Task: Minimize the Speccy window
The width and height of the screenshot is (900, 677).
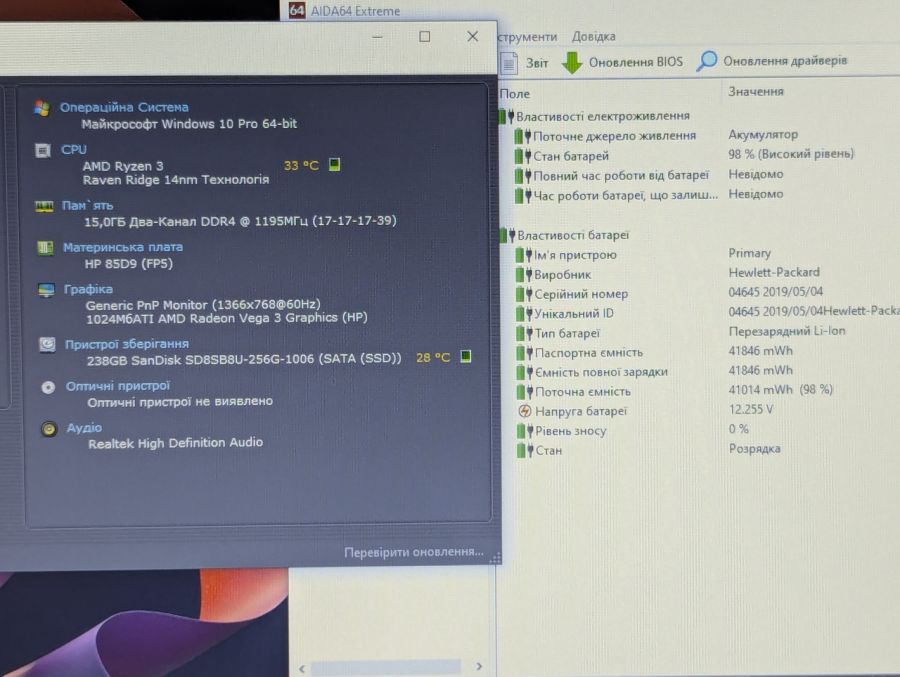Action: 377,37
